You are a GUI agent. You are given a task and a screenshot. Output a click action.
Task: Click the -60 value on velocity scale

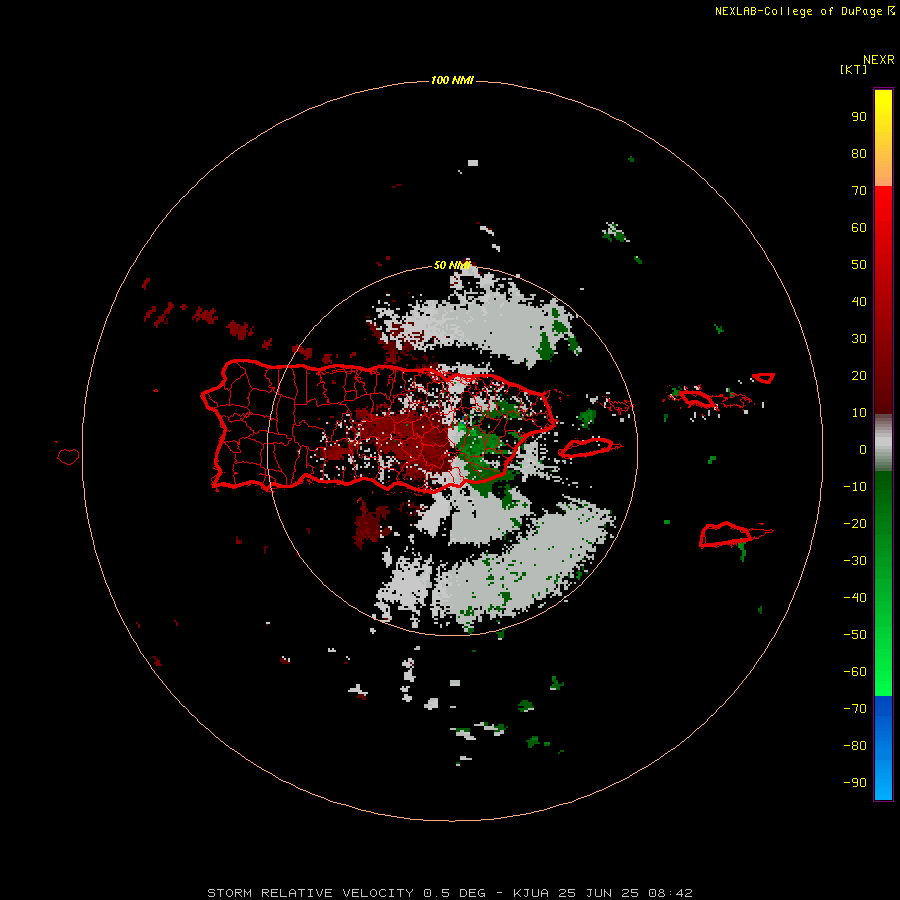[x=855, y=672]
